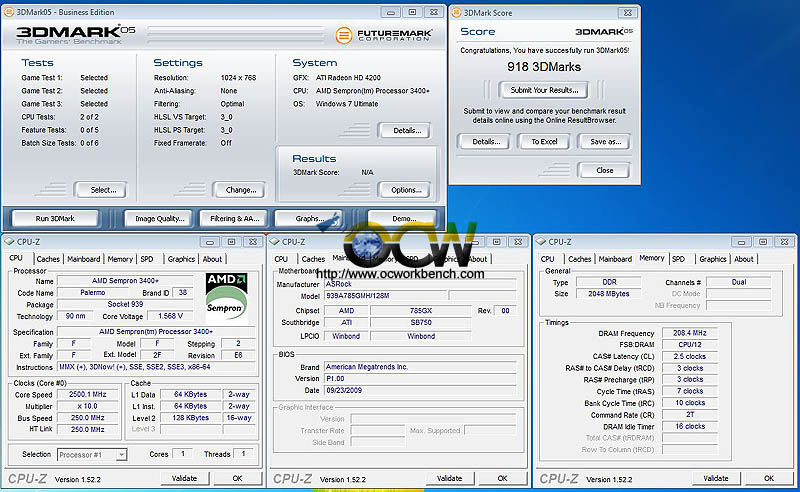Launch the Demo button
The image size is (800, 492).
(x=403, y=218)
